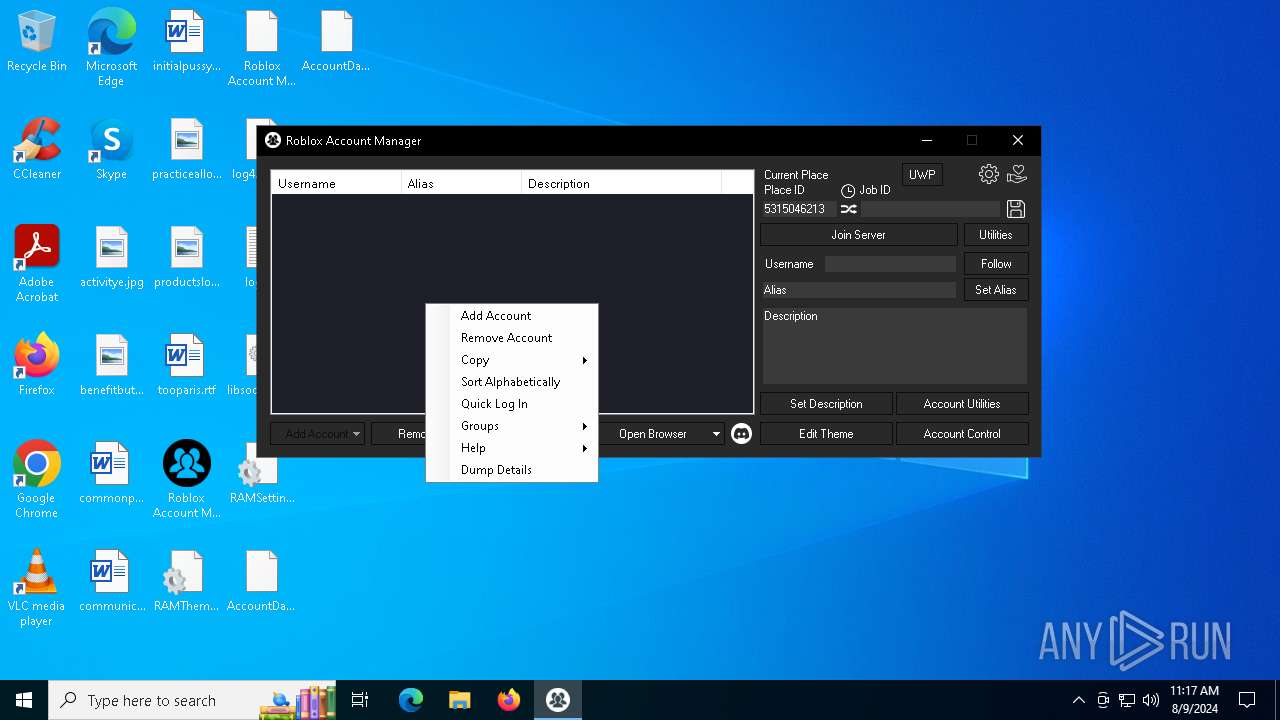Screen dimensions: 1280x720
Task: Click the Job ID input field
Action: coord(930,209)
